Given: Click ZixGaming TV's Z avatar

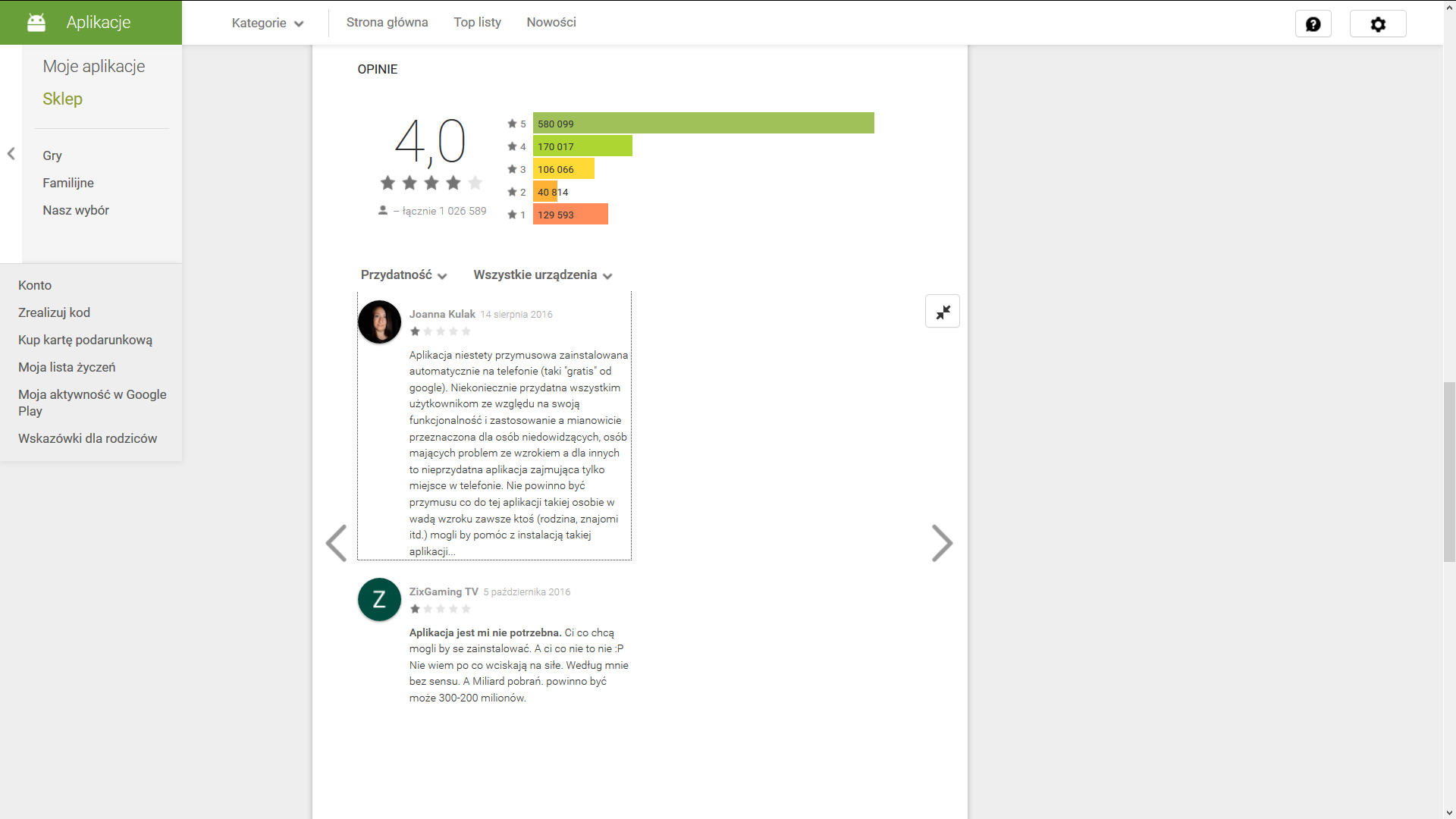Looking at the screenshot, I should click(x=379, y=599).
